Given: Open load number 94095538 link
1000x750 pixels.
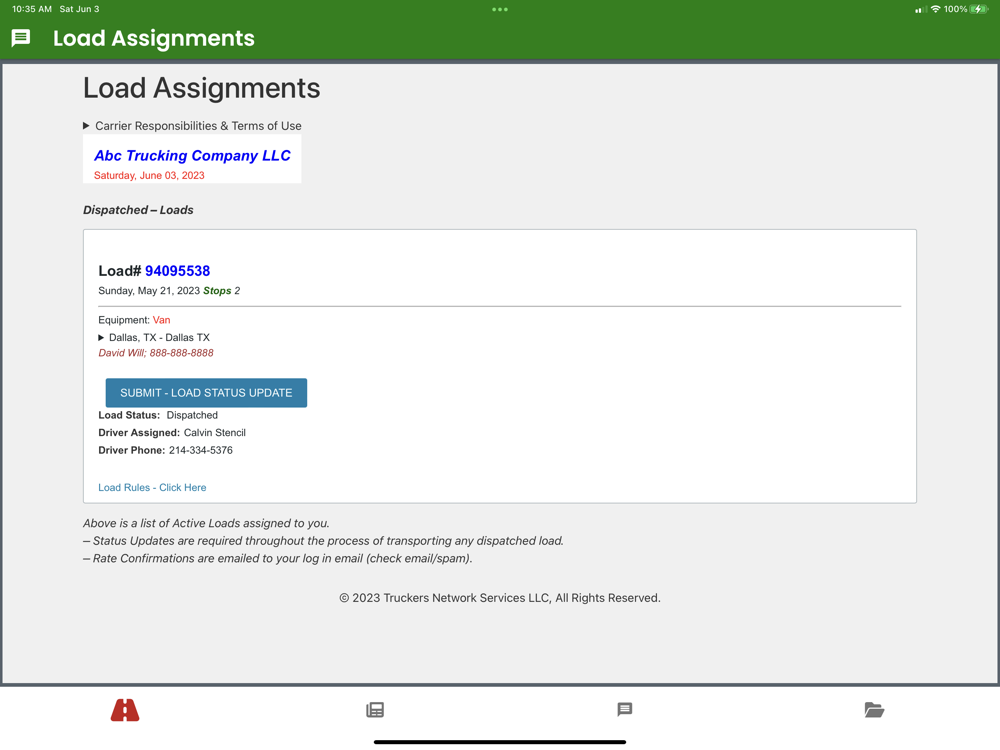Looking at the screenshot, I should (177, 271).
